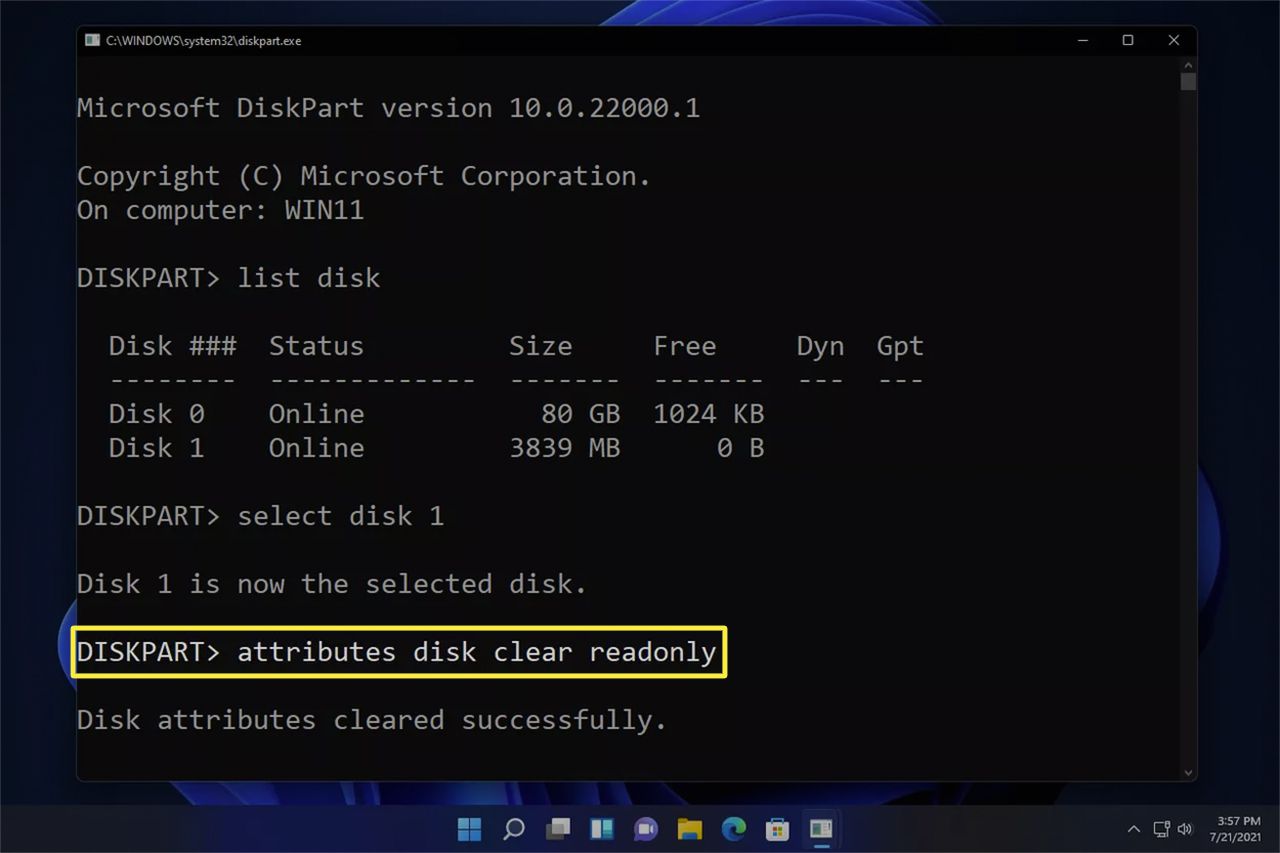
Task: Click Online status in Disk 0 row
Action: coord(316,414)
